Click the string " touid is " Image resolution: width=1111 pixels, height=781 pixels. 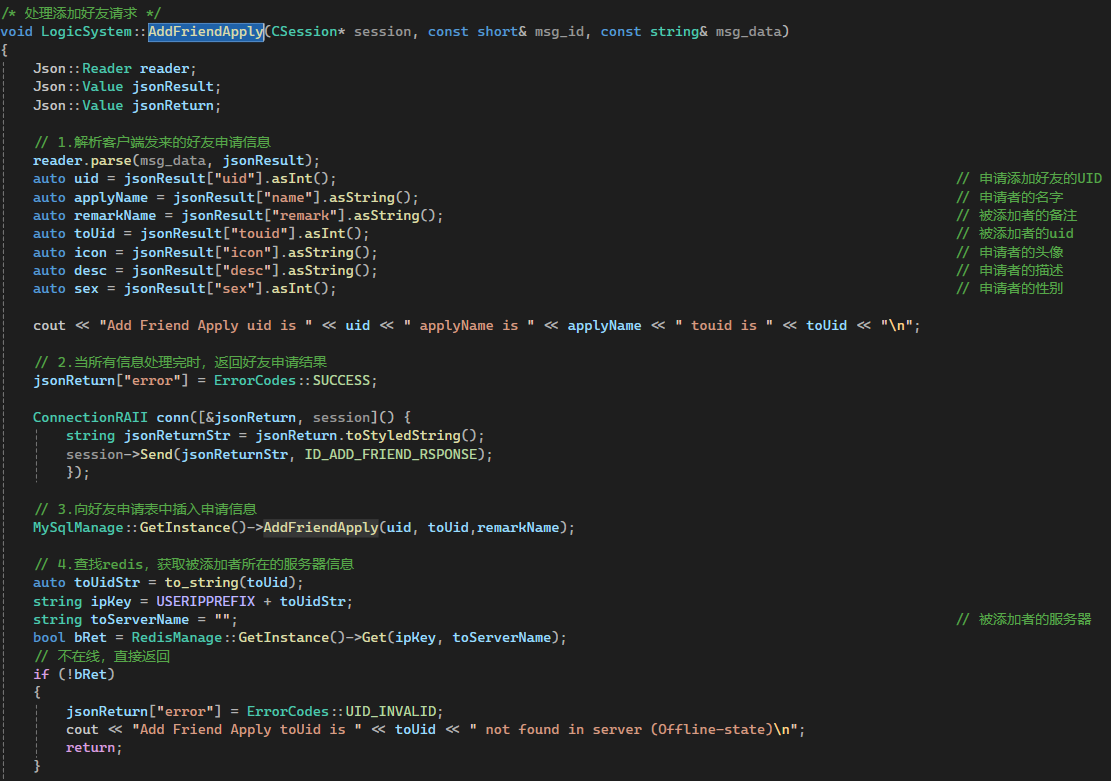[724, 325]
